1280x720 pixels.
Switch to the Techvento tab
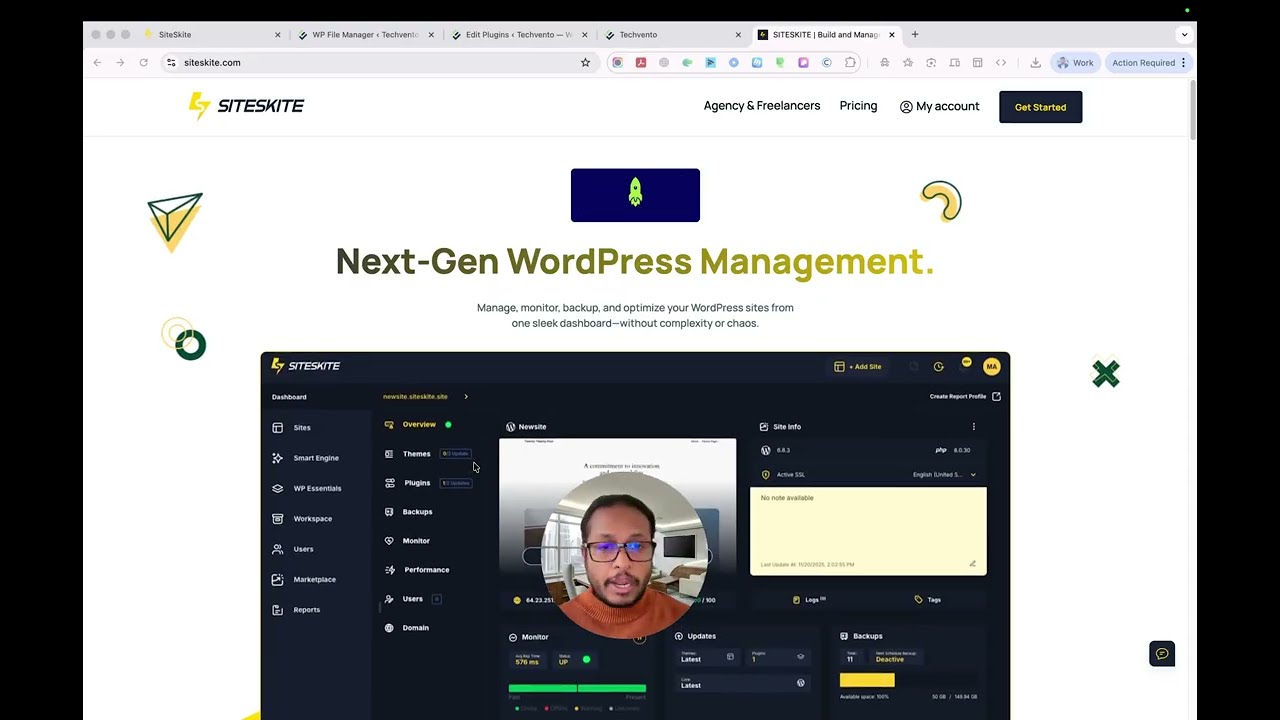coord(672,35)
